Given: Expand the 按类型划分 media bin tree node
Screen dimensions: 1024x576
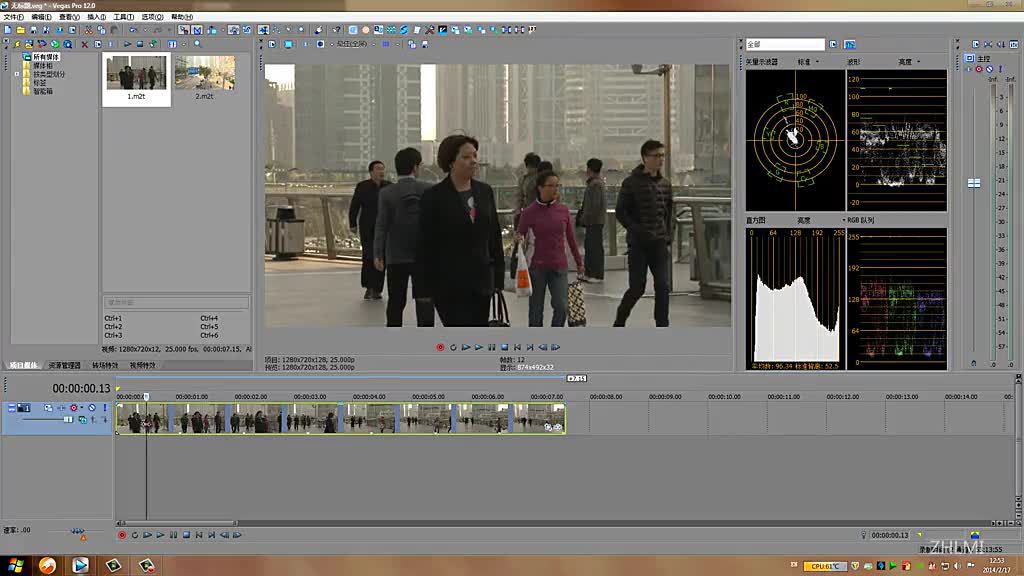Looking at the screenshot, I should click(x=17, y=74).
